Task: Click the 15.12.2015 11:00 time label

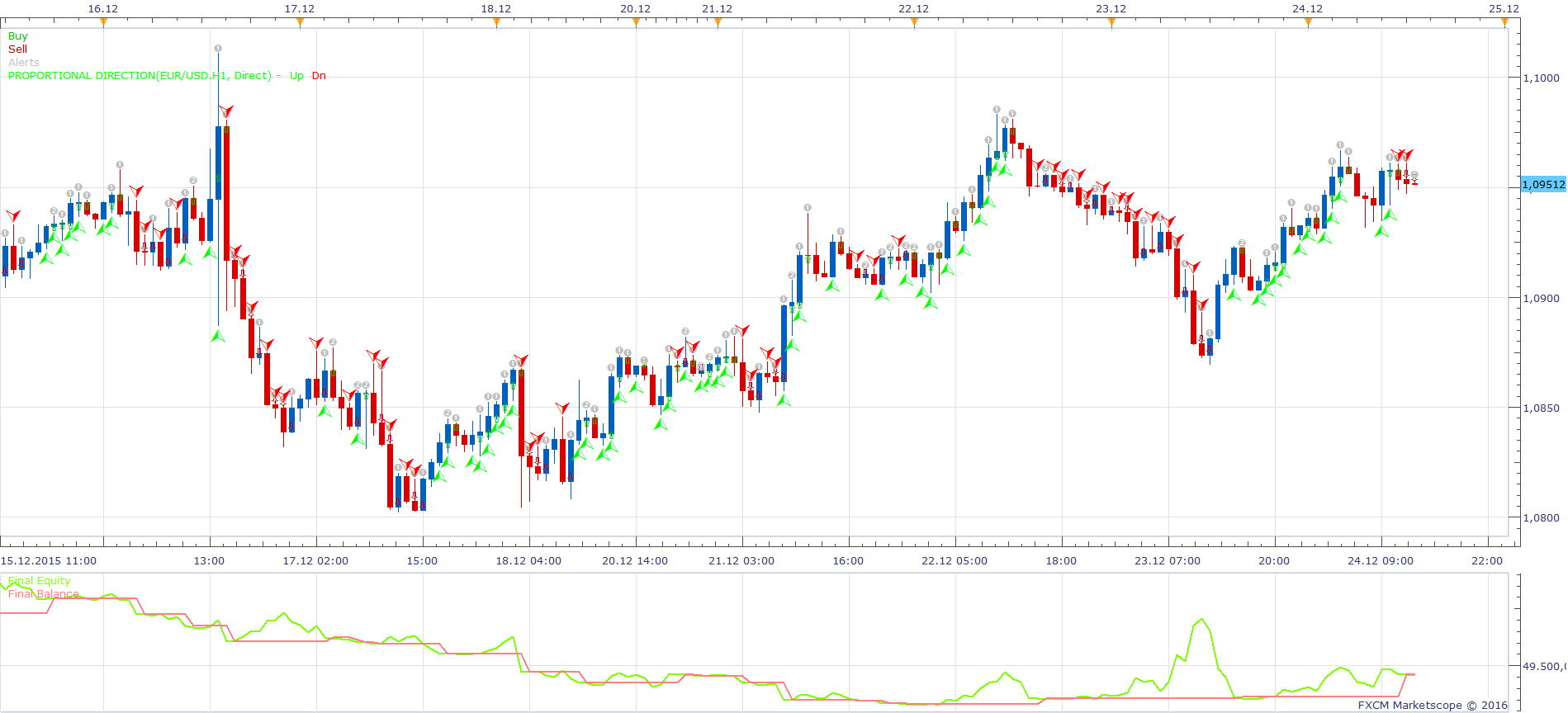Action: 49,561
